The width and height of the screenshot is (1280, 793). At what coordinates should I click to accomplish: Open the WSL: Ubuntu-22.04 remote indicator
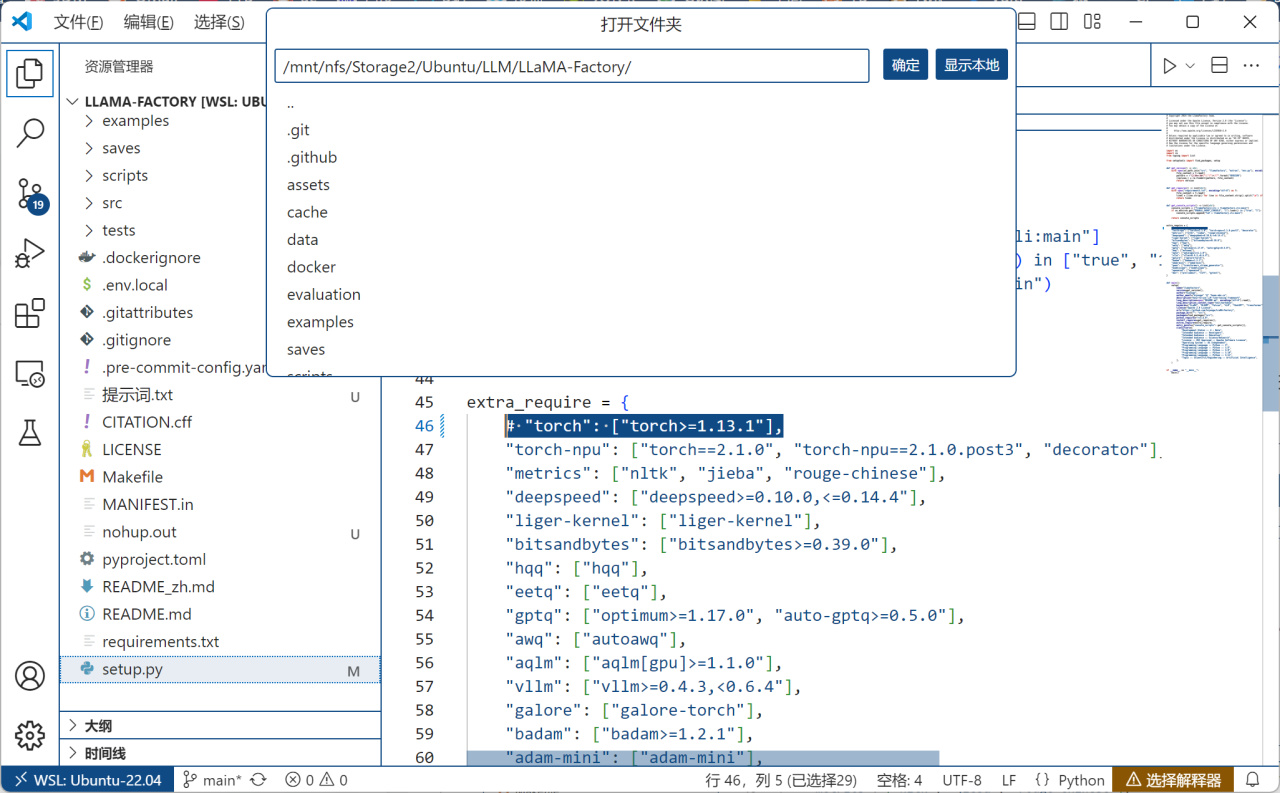click(x=87, y=780)
